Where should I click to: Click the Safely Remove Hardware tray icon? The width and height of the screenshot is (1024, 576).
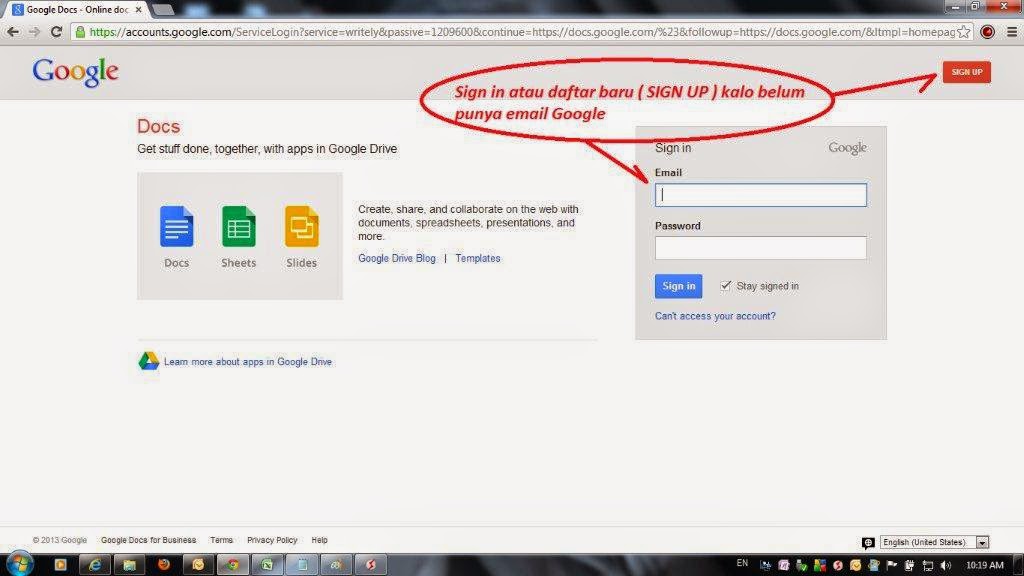[801, 565]
